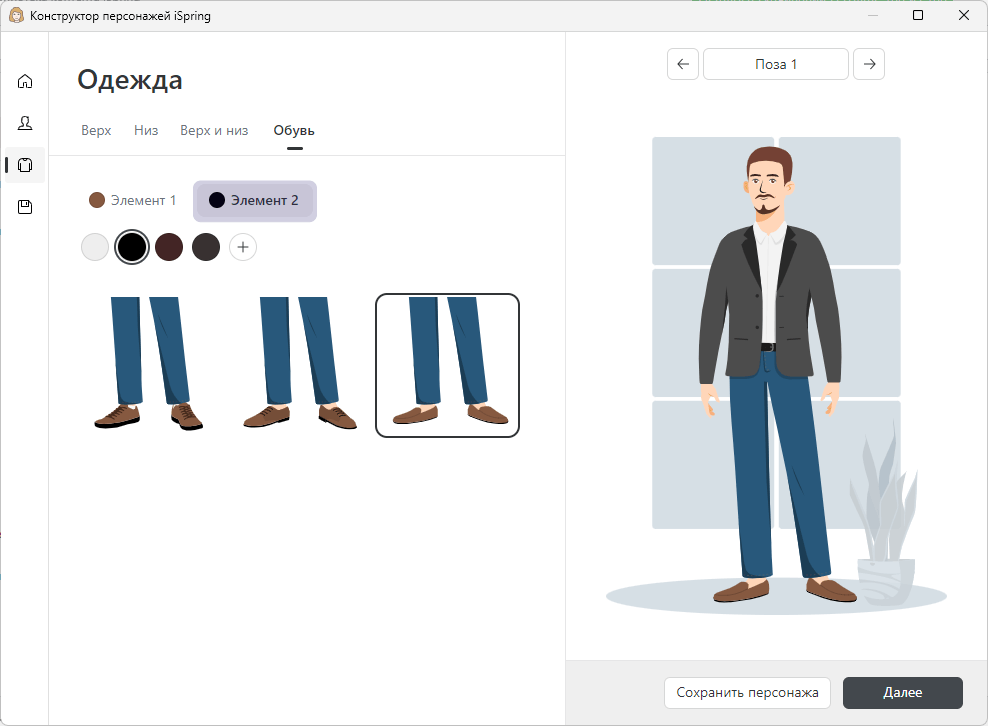Screen dimensions: 988x726
Task: Switch to the Верх clothing tab
Action: tap(95, 130)
